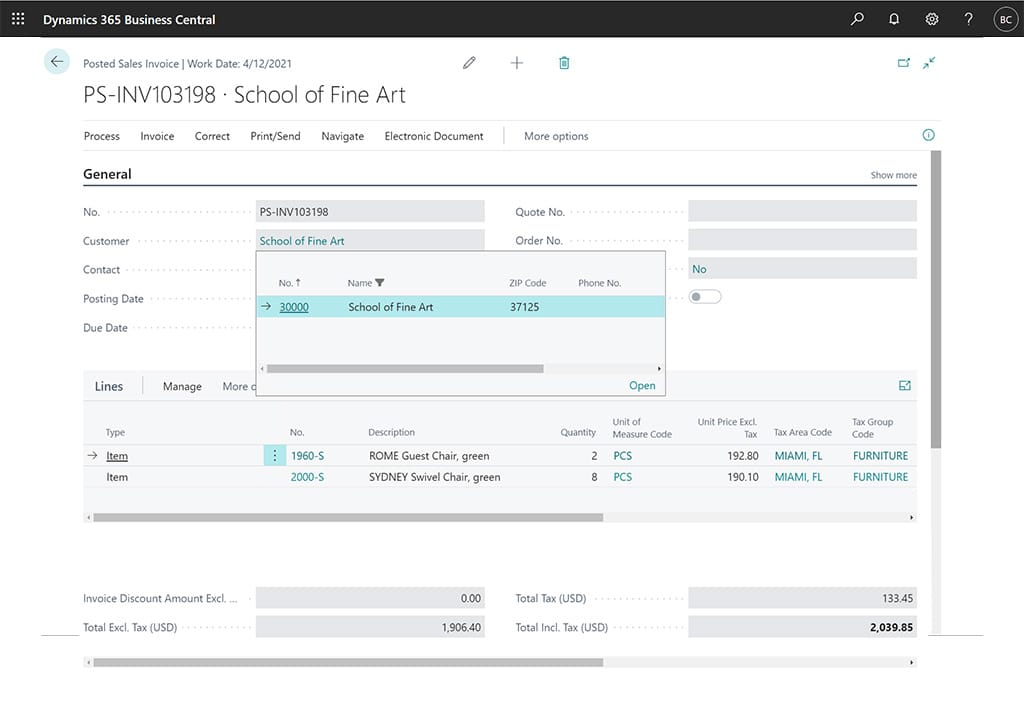This screenshot has height=724, width=1024.
Task: Open the Electronic Document menu
Action: [434, 136]
